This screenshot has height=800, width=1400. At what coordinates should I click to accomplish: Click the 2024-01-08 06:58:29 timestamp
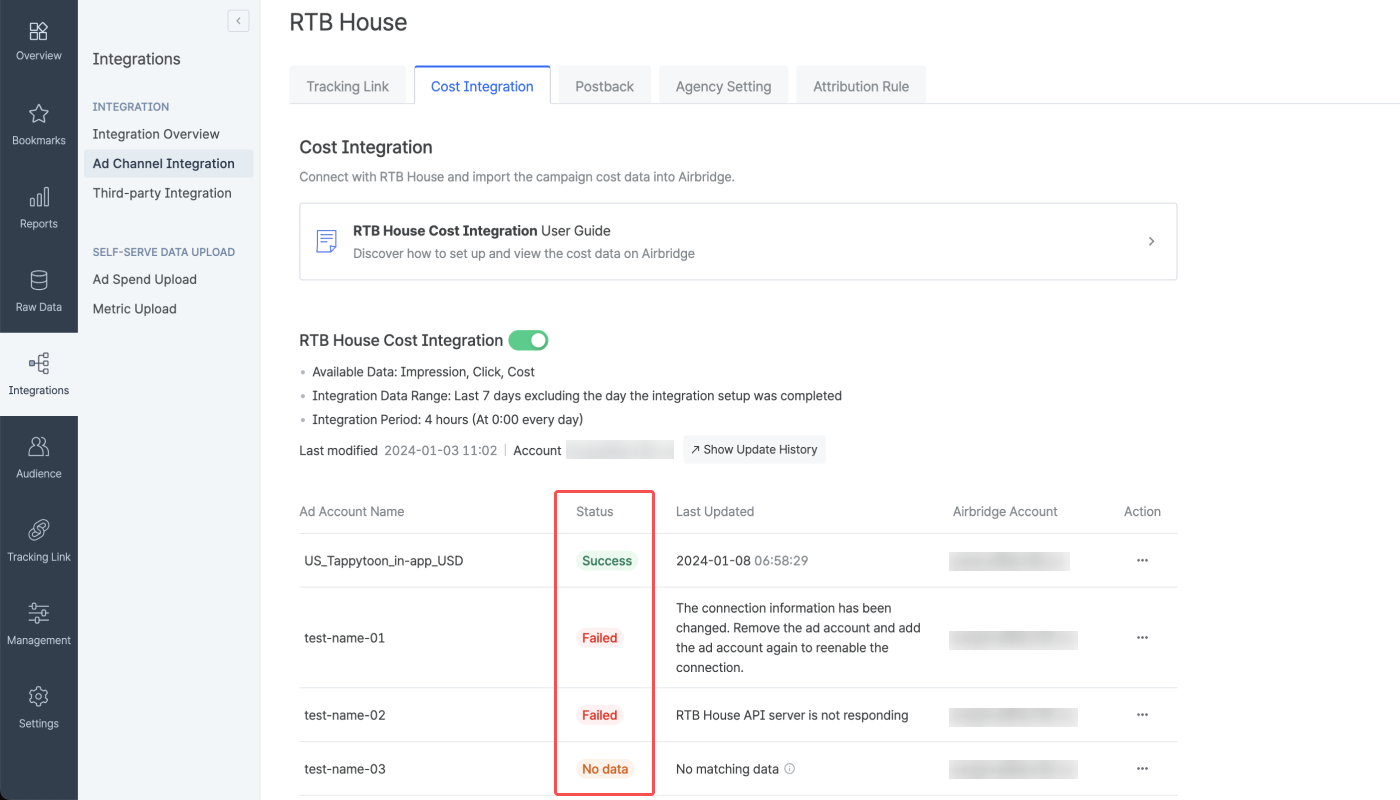coord(742,561)
